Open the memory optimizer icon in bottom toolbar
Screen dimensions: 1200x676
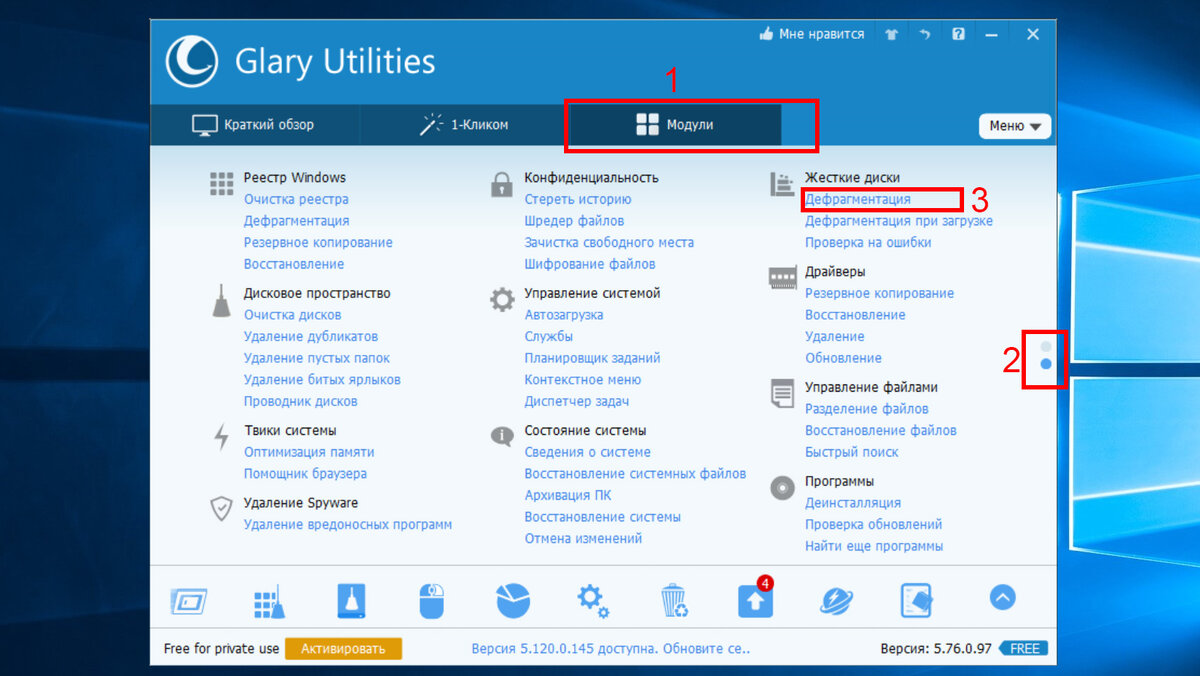click(189, 600)
